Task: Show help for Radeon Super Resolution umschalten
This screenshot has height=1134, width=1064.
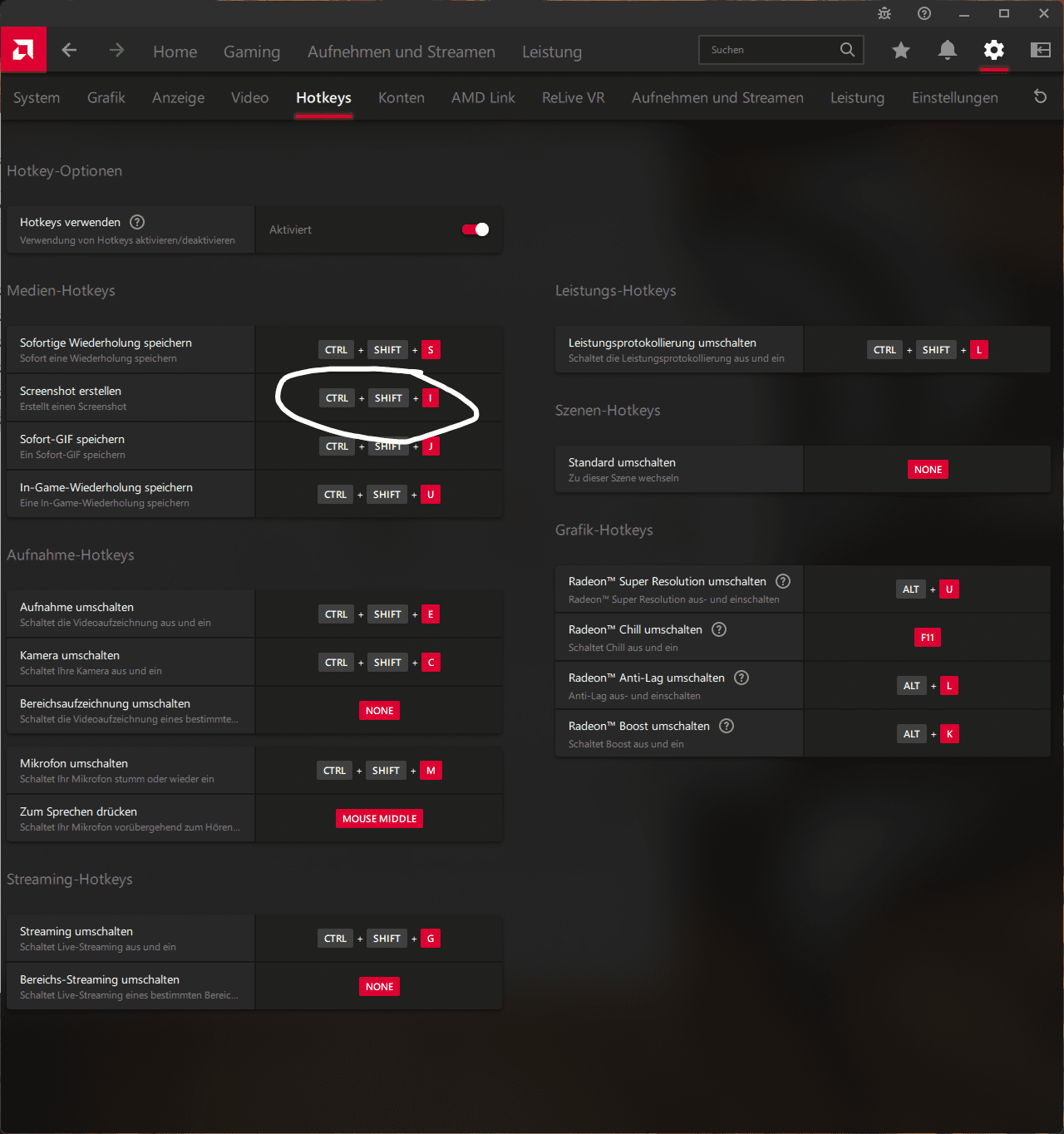Action: click(x=783, y=581)
